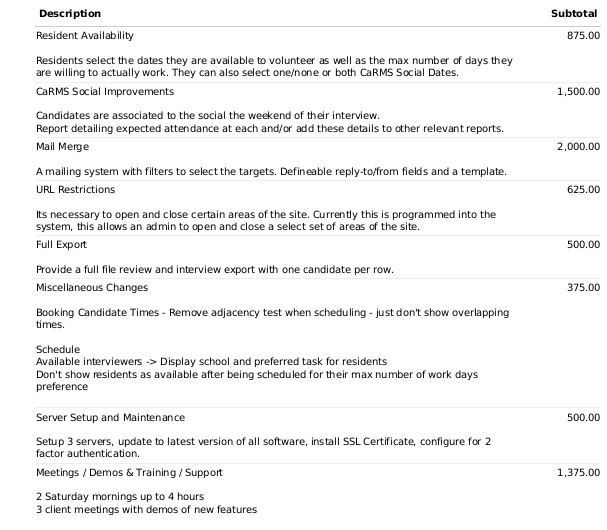
Task: Click the Full Export description text
Action: click(x=215, y=269)
